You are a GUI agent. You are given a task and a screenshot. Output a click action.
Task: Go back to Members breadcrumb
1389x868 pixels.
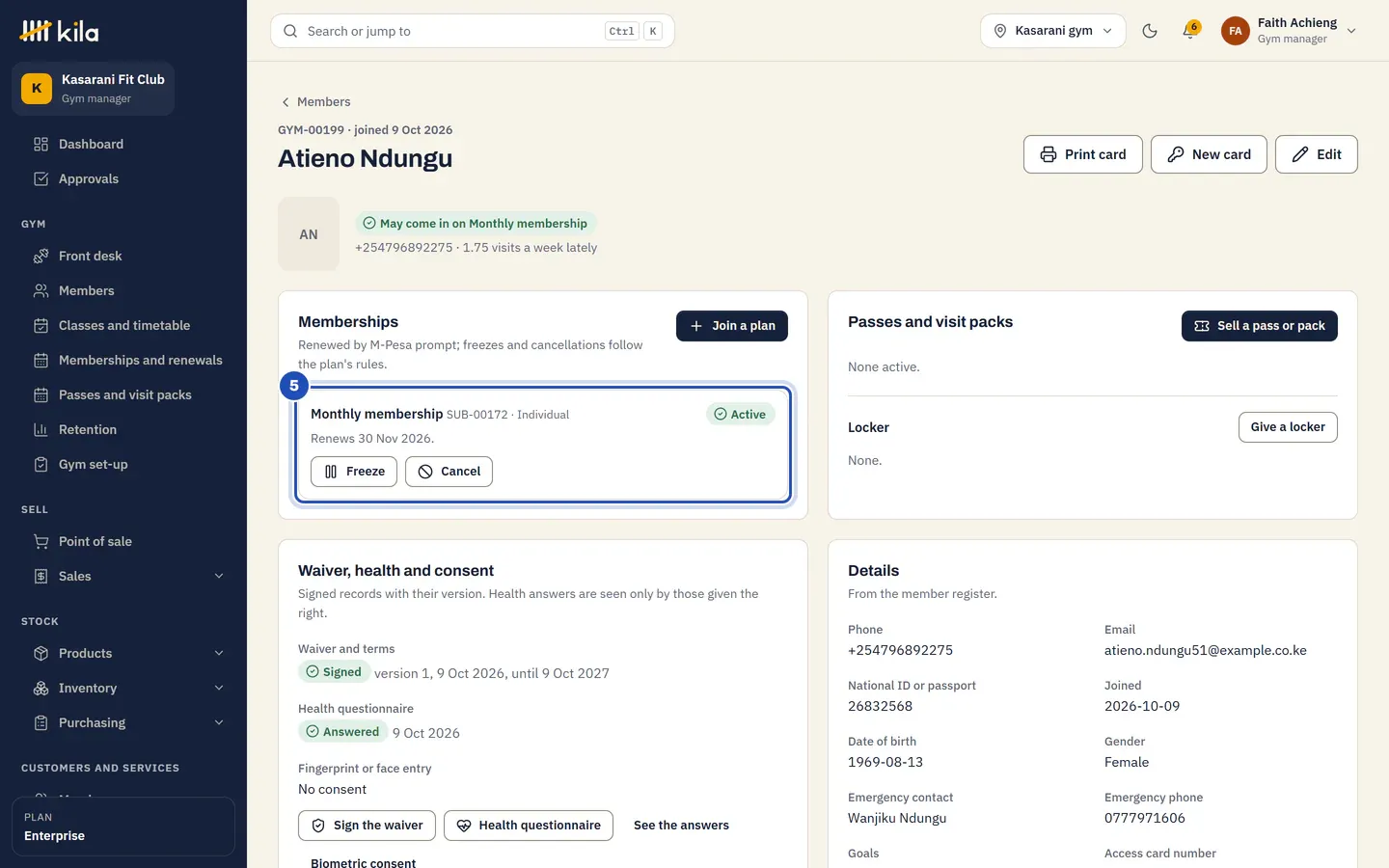tap(315, 102)
